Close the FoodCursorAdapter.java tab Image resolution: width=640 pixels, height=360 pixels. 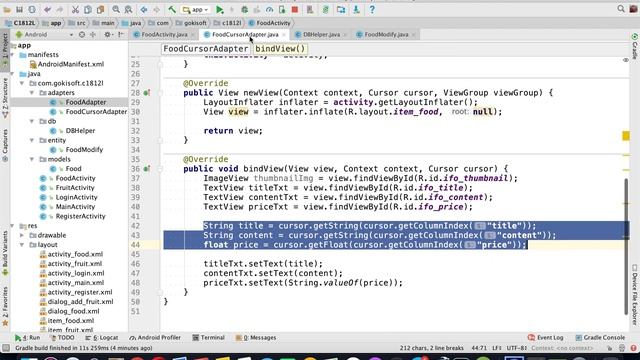click(284, 35)
